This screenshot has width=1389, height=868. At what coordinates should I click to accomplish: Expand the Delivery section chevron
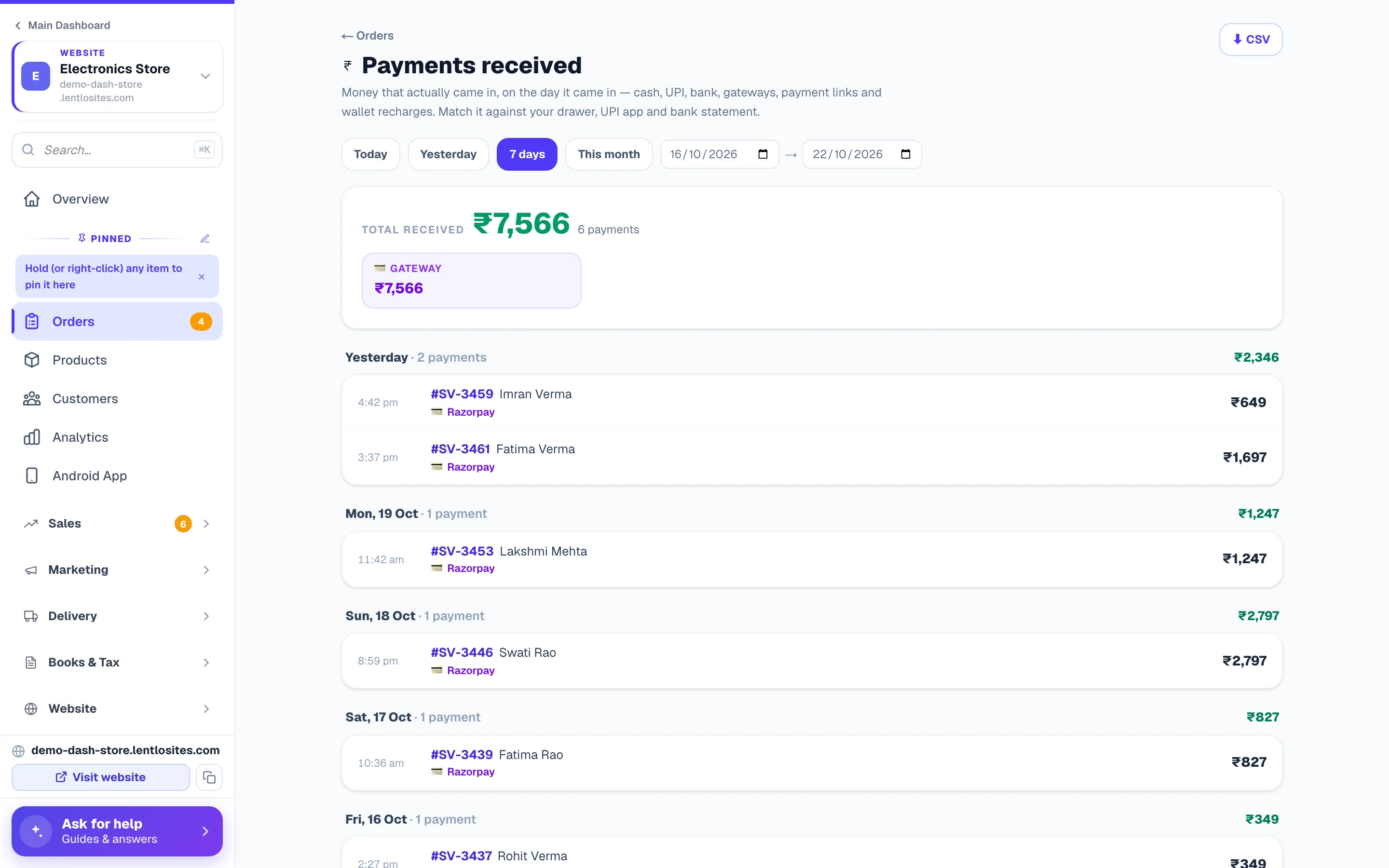[206, 616]
